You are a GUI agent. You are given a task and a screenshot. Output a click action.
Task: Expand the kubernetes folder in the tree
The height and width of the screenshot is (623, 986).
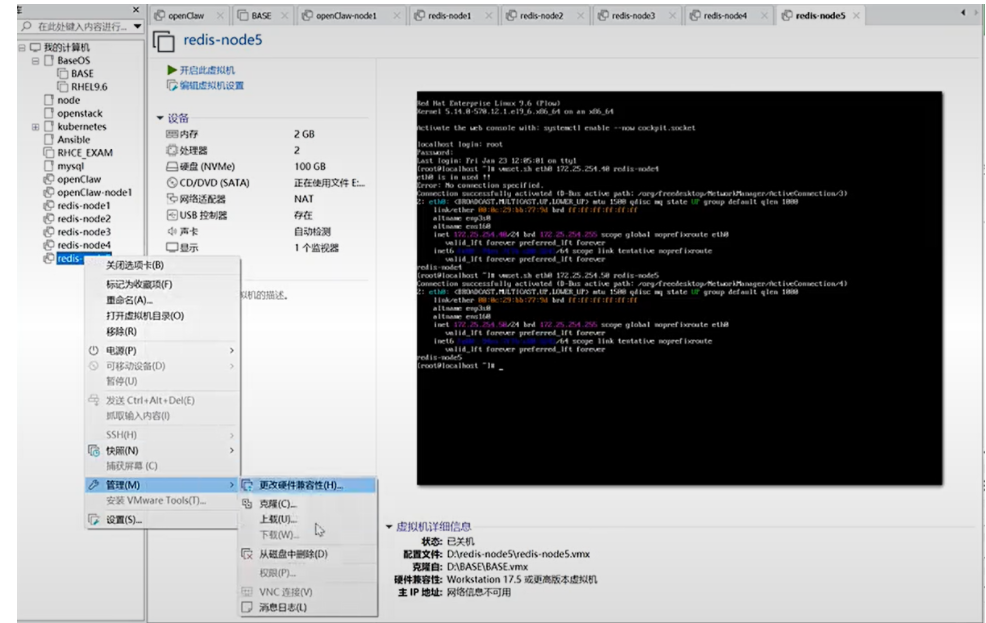tap(35, 126)
